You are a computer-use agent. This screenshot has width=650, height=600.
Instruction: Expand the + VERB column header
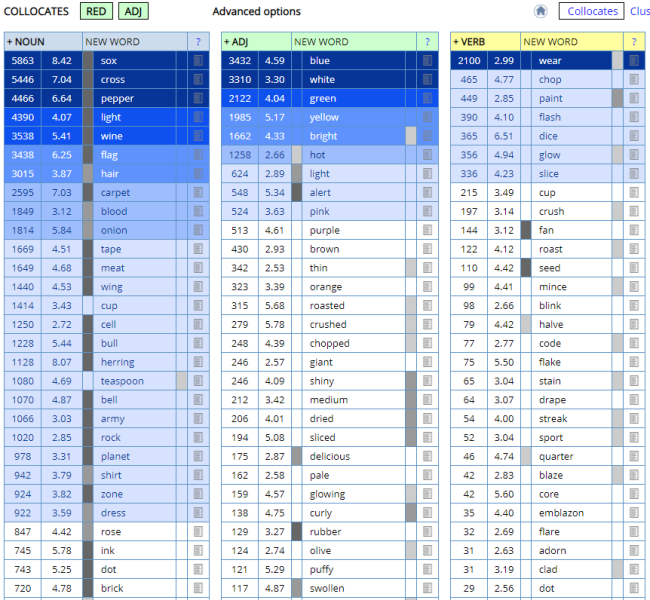(469, 42)
